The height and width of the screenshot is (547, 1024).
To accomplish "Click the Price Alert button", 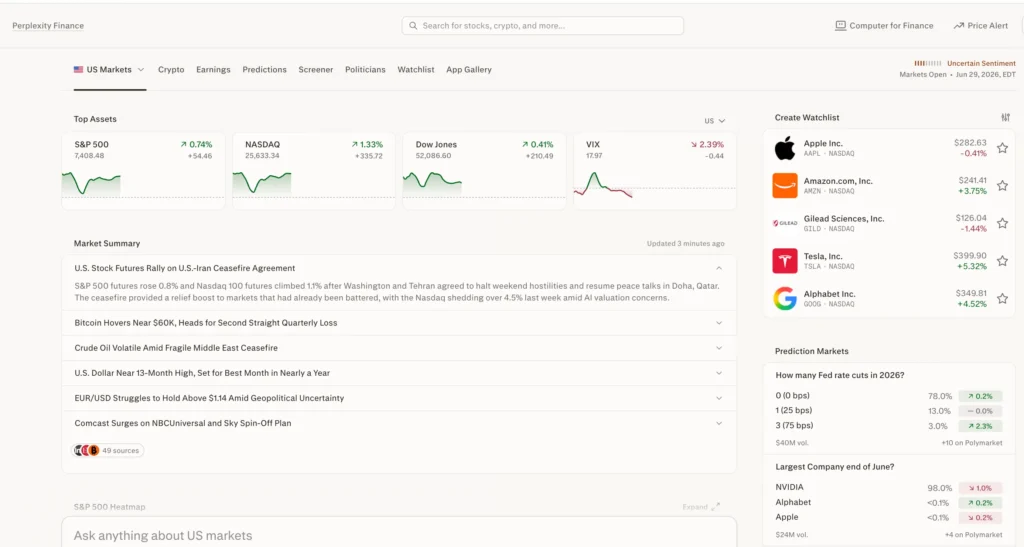I will [980, 26].
